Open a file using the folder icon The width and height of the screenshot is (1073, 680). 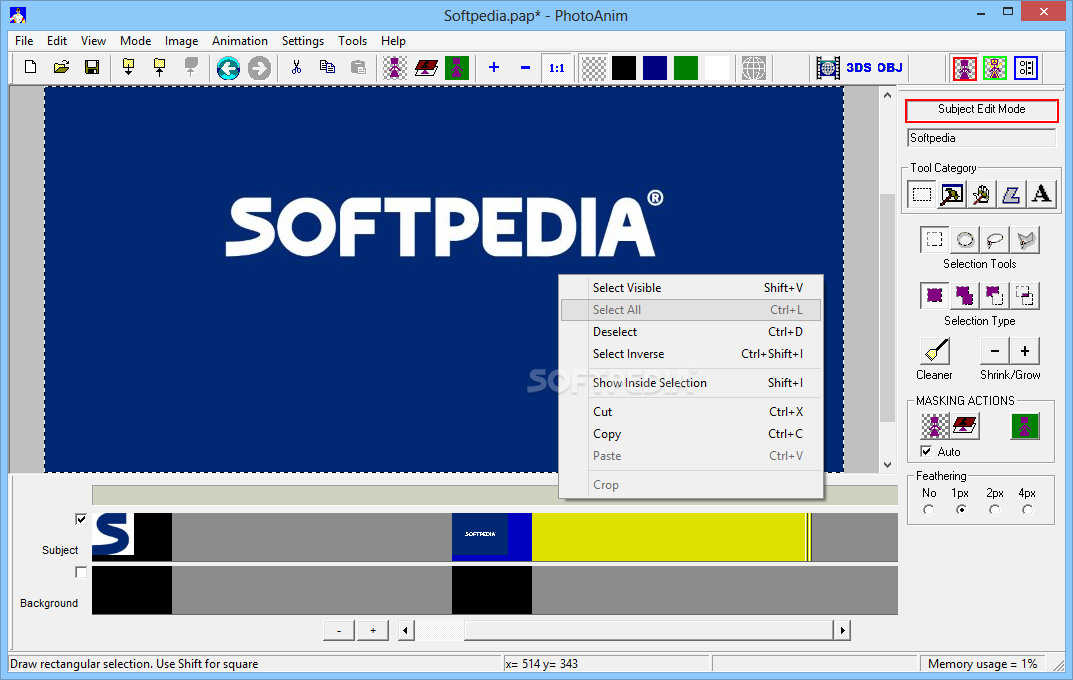click(62, 67)
